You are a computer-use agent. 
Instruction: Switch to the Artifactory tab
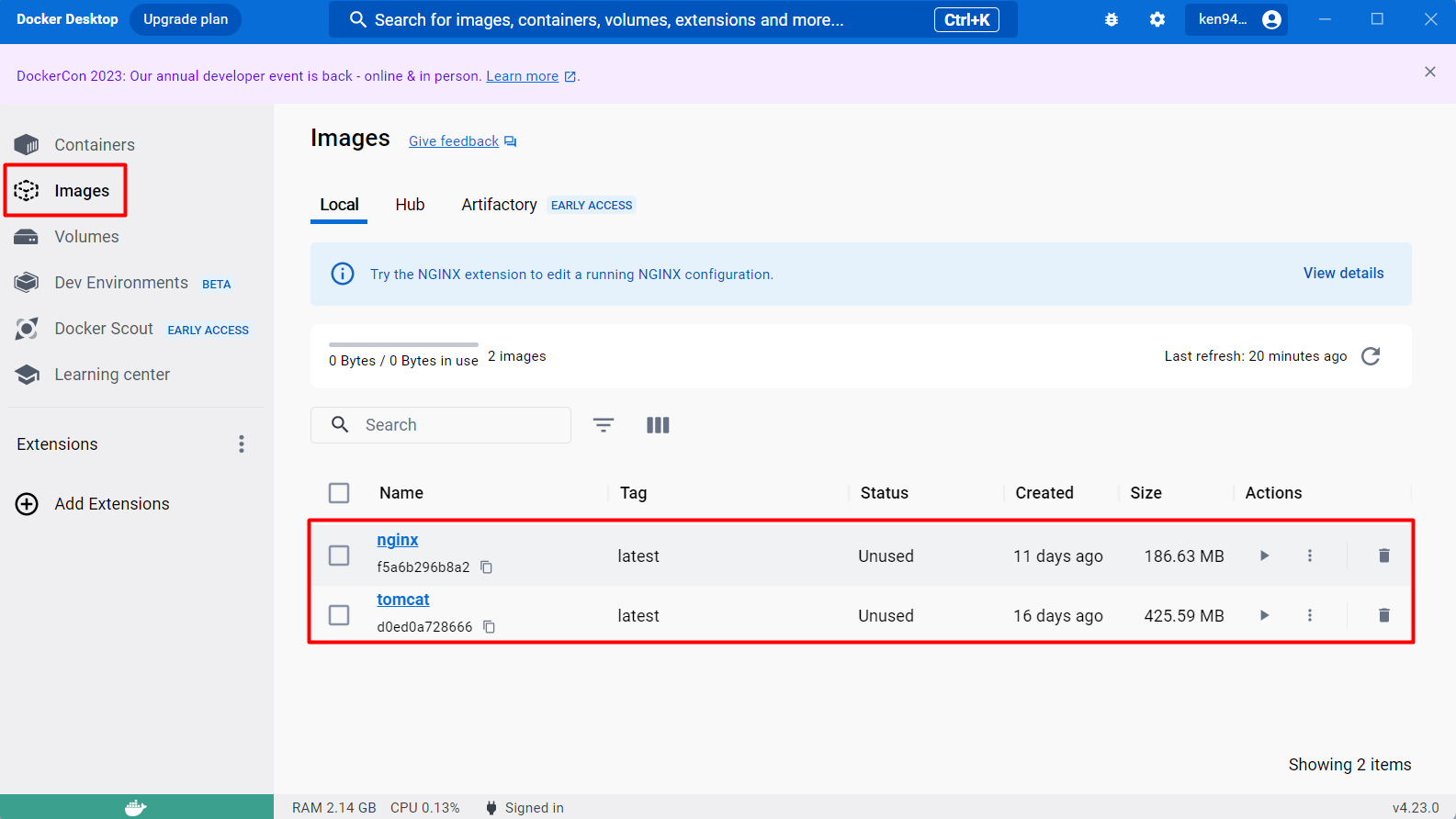pyautogui.click(x=499, y=205)
